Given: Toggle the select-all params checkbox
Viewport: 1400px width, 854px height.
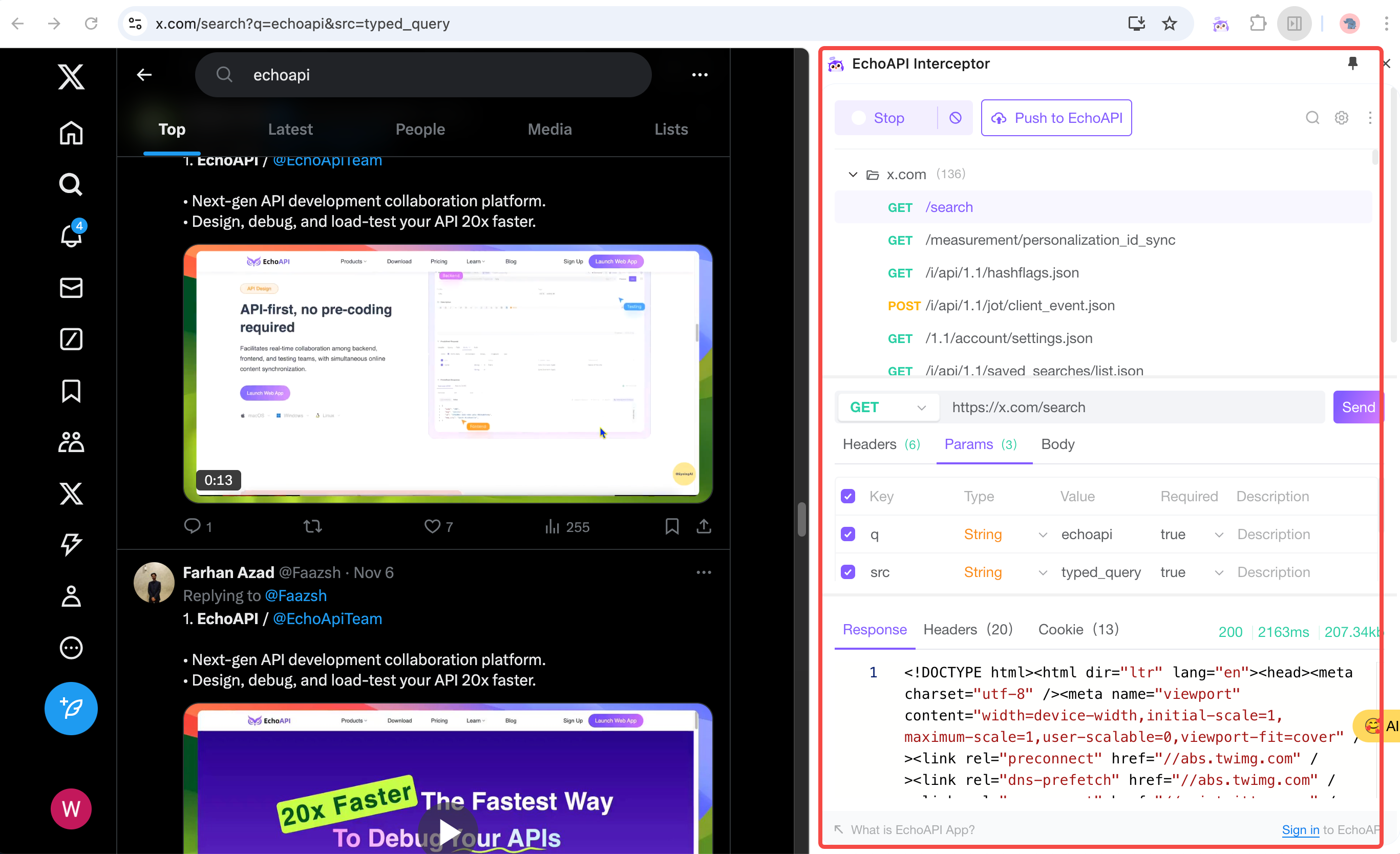Looking at the screenshot, I should pyautogui.click(x=847, y=496).
